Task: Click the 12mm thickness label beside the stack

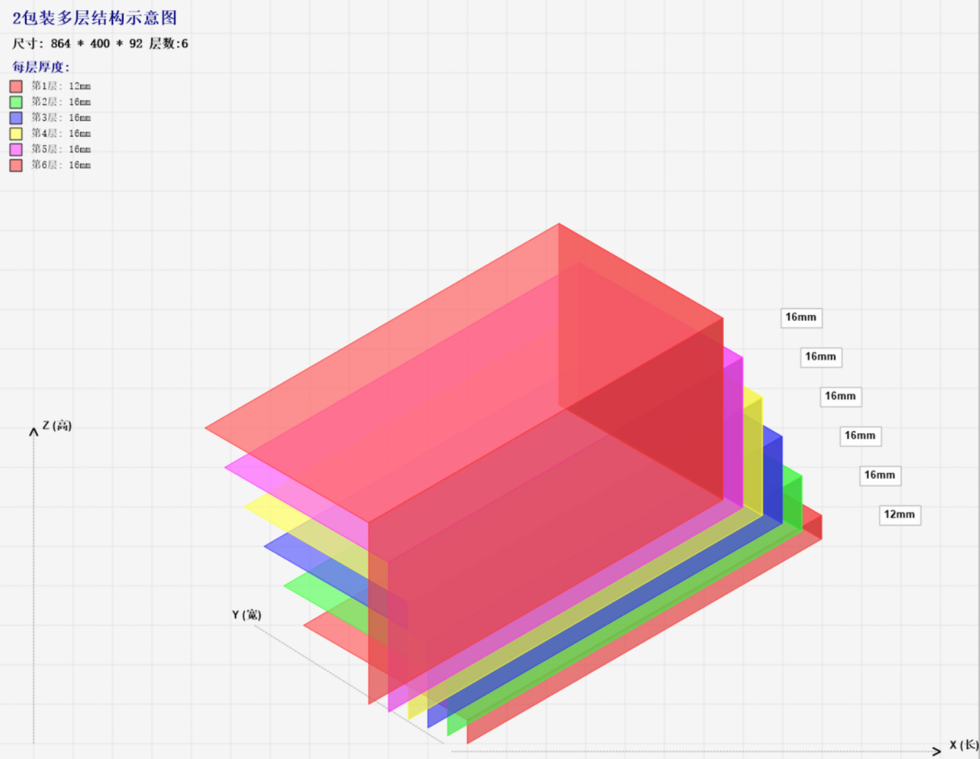Action: click(x=898, y=515)
